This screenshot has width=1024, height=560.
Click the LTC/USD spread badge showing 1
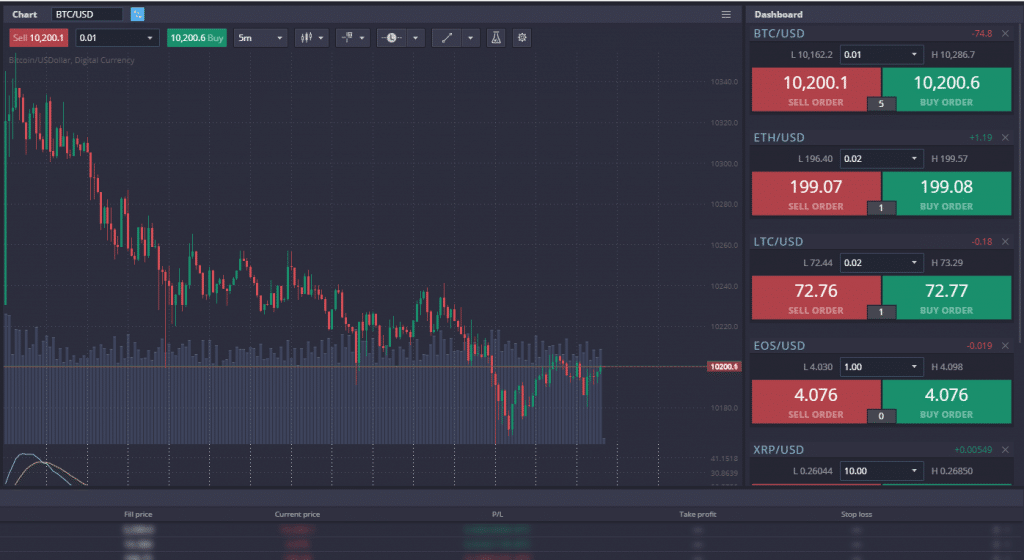[881, 312]
